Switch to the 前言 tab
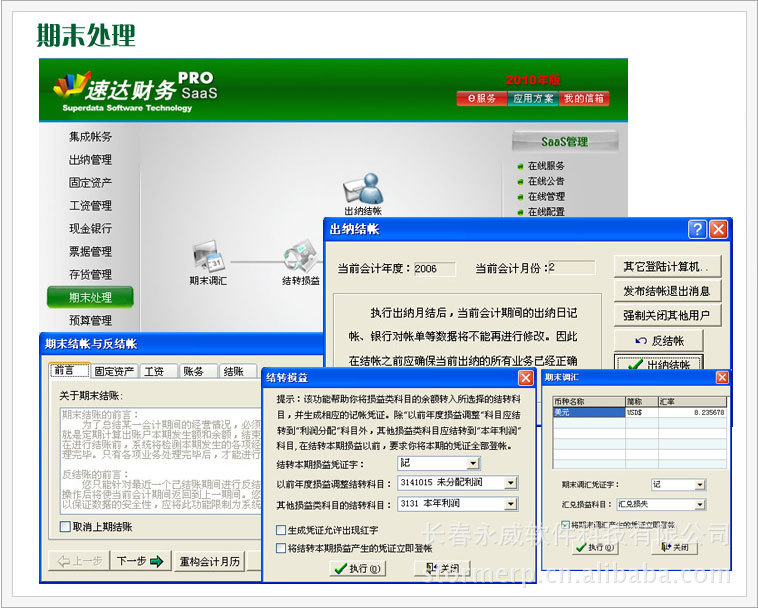This screenshot has height=608, width=758. tap(70, 371)
